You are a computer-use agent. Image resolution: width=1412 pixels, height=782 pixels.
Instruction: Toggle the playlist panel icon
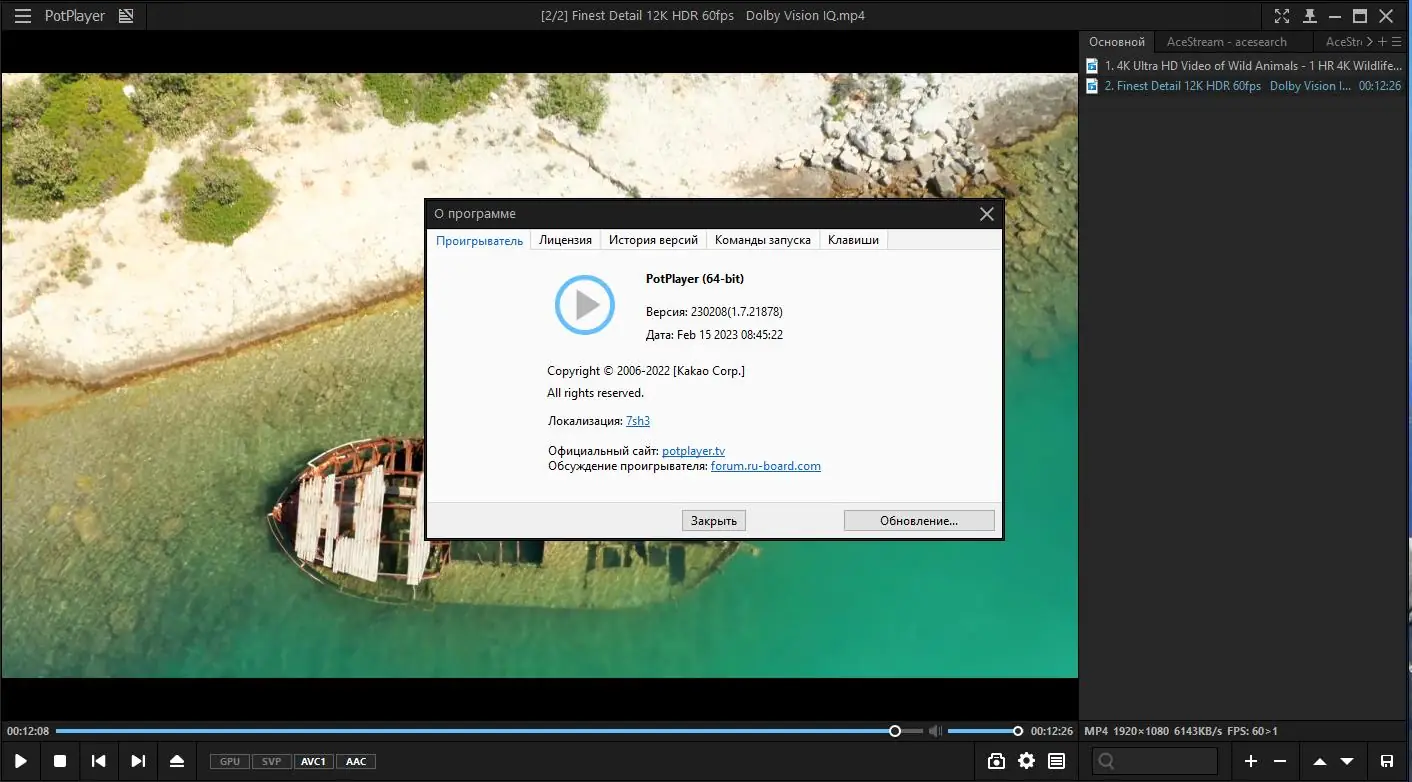1056,761
